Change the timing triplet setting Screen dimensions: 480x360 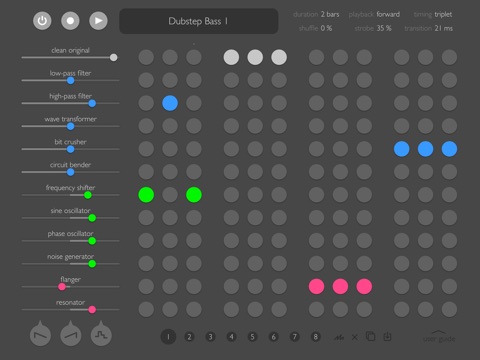click(x=433, y=14)
